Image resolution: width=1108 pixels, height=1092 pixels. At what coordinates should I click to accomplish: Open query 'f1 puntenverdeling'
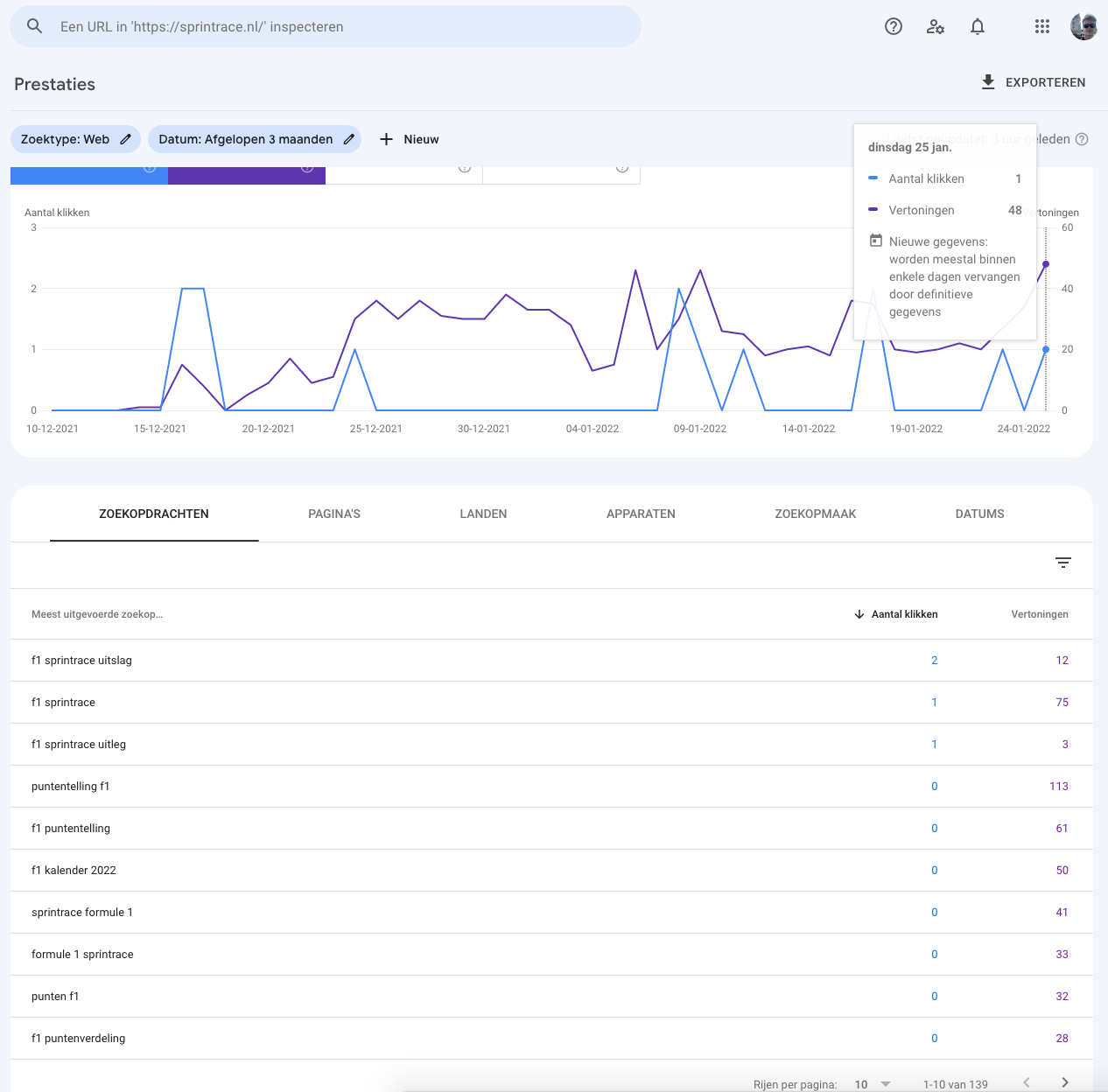[551, 1039]
